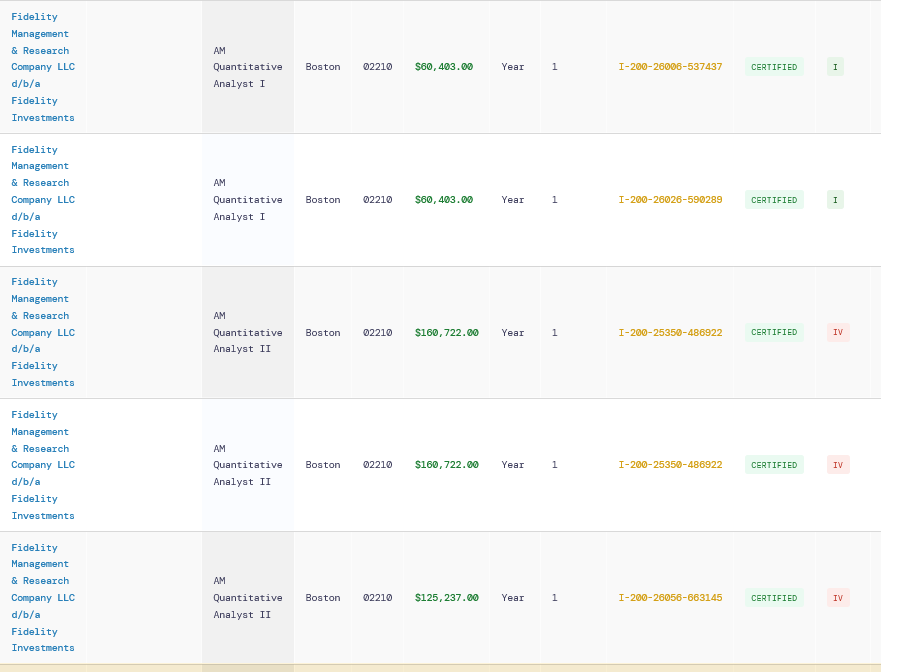Viewport: 897px width, 672px height.
Task: Click the Year unit in row I-200-26026-590289
Action: click(513, 200)
